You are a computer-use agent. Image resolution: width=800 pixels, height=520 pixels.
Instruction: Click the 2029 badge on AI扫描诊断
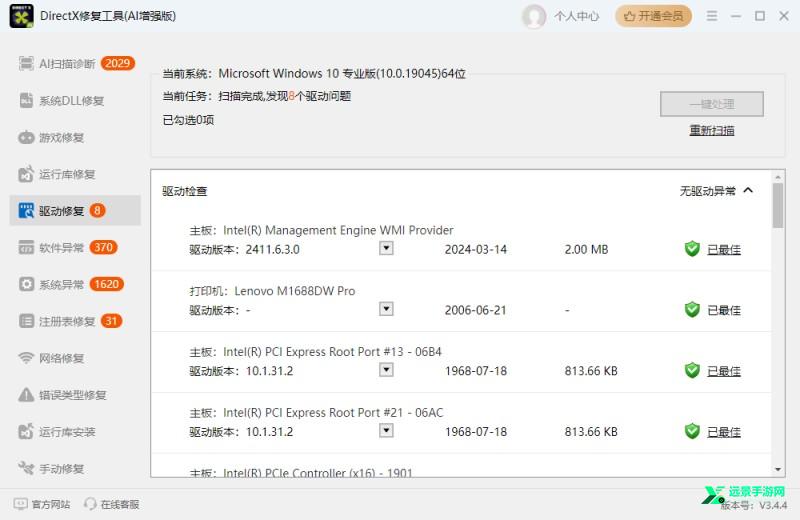click(118, 63)
